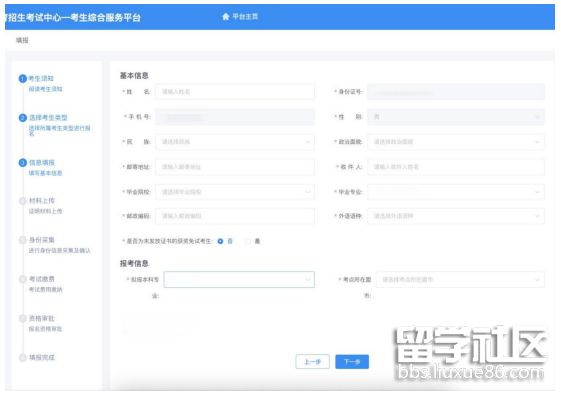
Task: Open the 考点所在地市 dropdown
Action: [460, 279]
